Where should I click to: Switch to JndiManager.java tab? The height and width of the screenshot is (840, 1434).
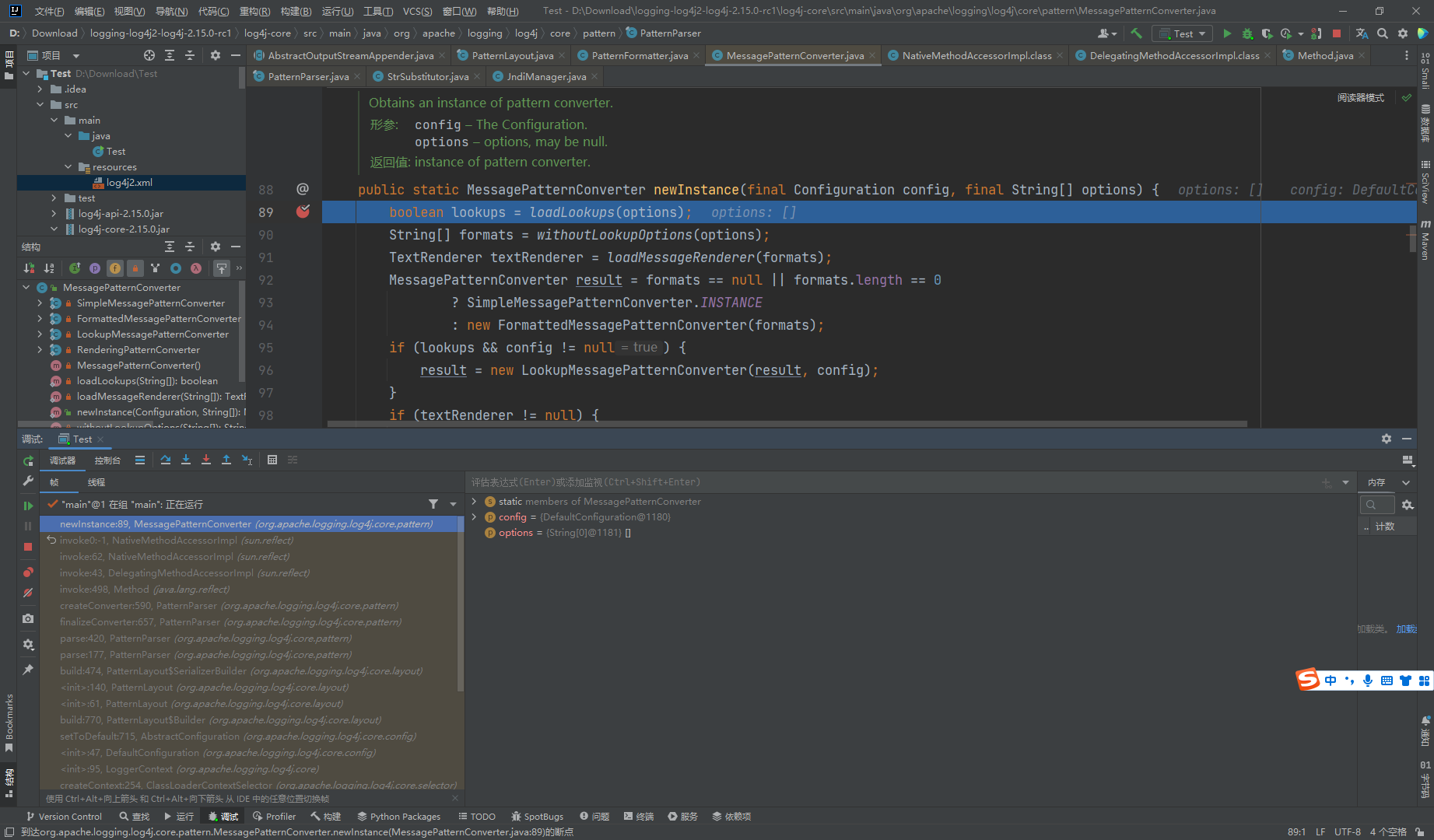pyautogui.click(x=546, y=76)
